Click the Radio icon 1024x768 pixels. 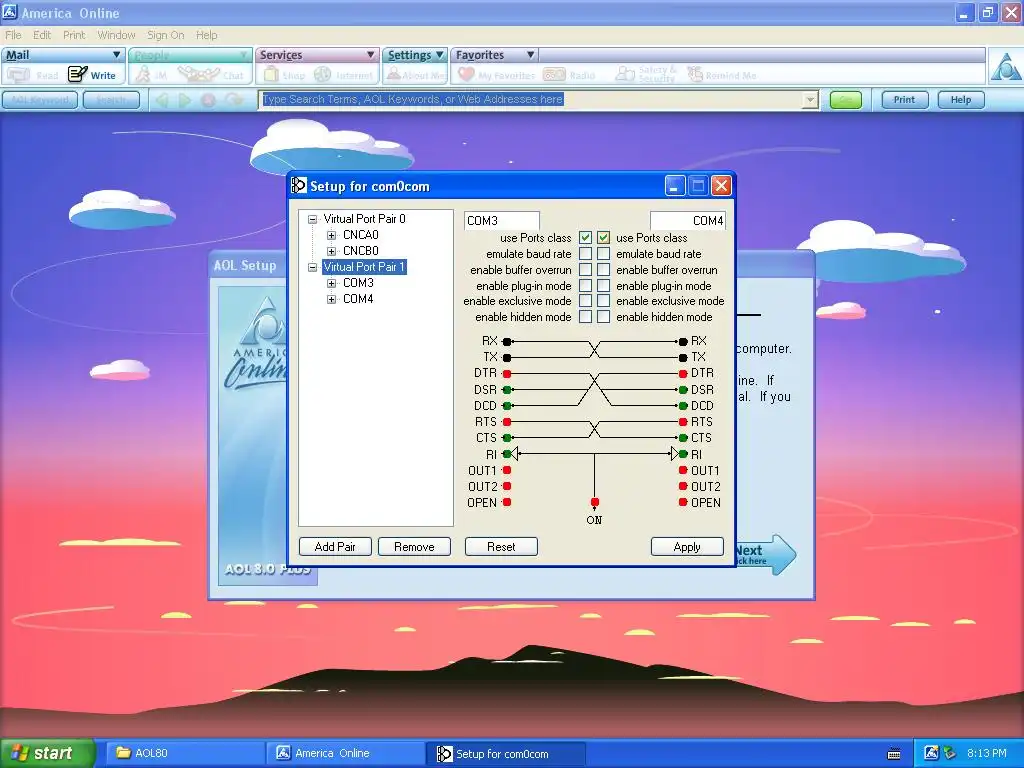click(x=554, y=74)
